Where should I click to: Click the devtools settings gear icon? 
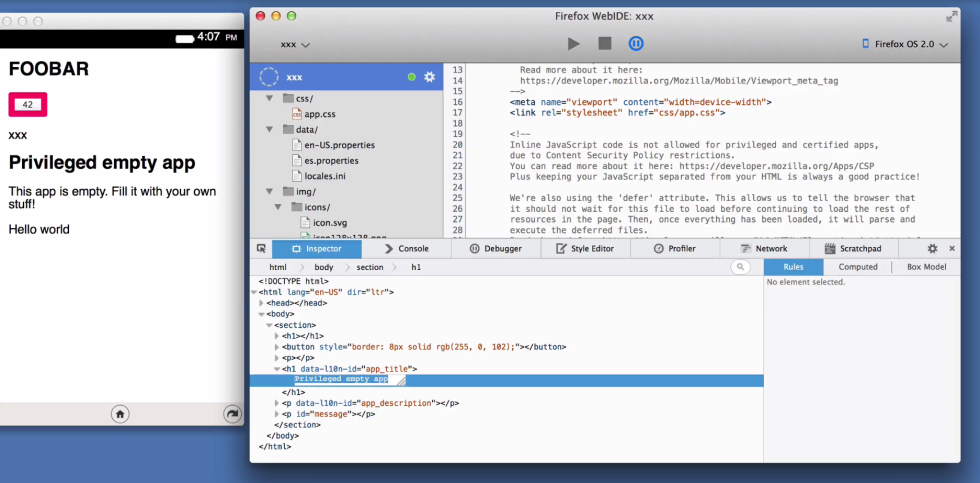click(932, 249)
